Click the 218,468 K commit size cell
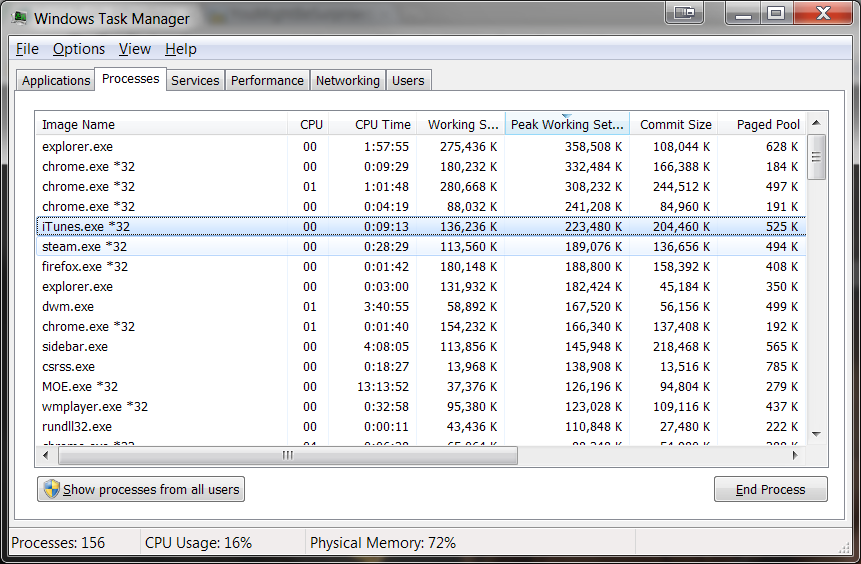 [x=681, y=347]
